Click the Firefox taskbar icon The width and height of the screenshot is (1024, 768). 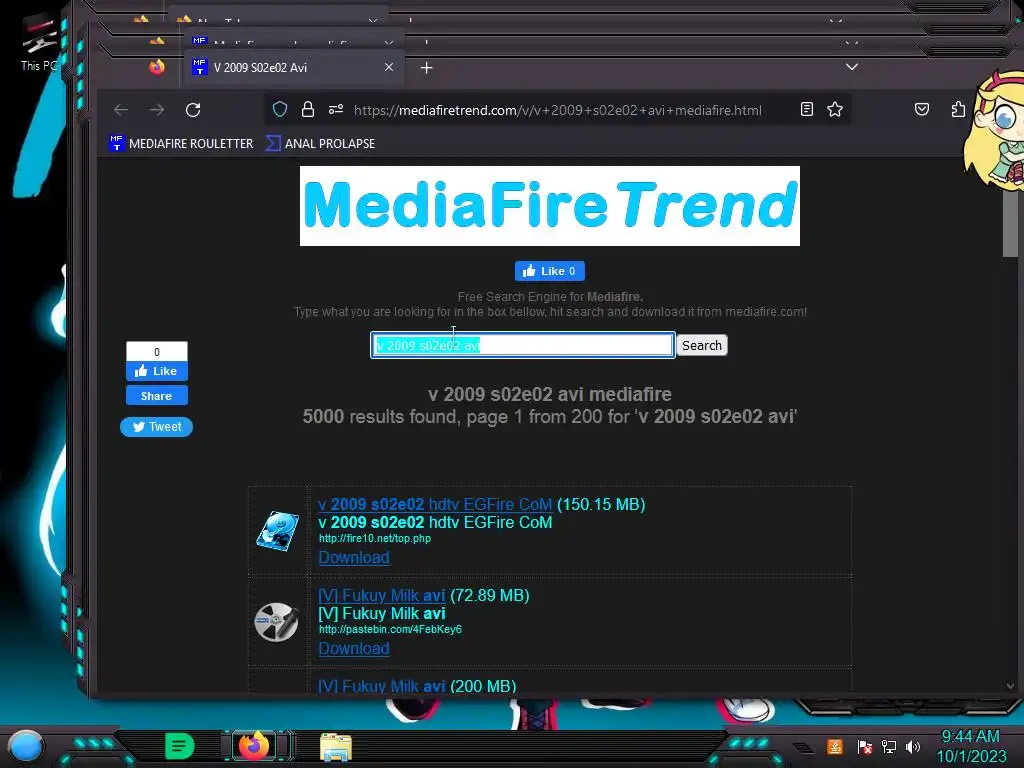(x=254, y=746)
